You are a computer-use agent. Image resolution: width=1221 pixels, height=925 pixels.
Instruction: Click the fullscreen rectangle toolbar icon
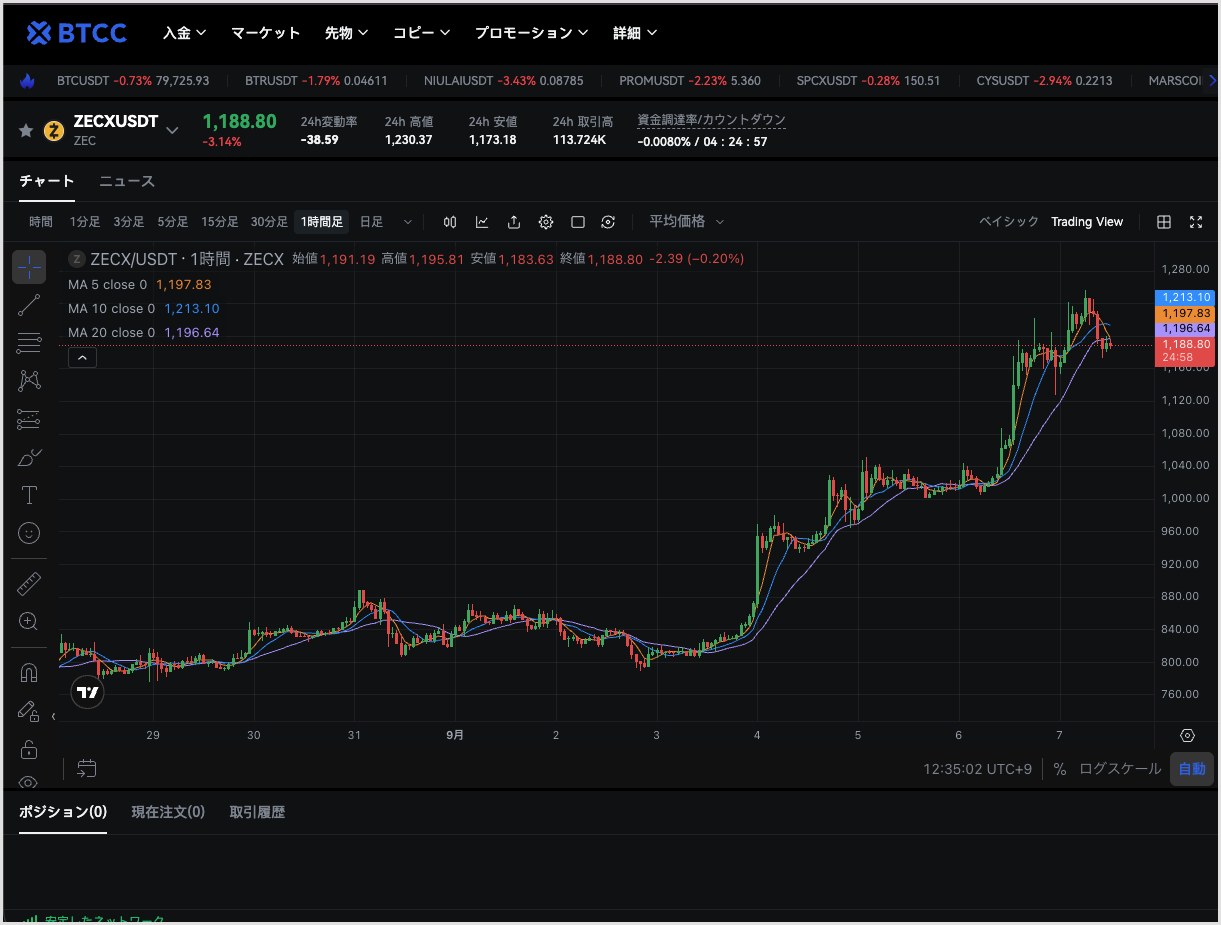coord(578,222)
